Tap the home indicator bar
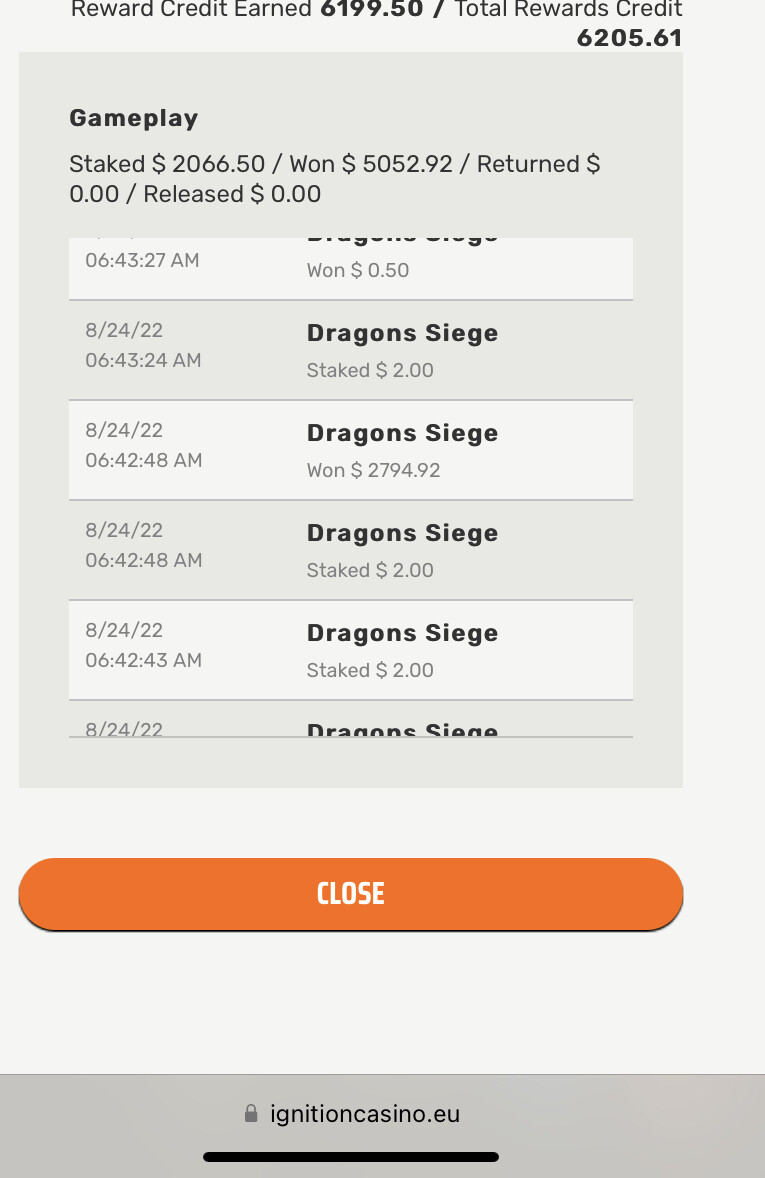Screen dimensions: 765x1178 click(350, 1157)
